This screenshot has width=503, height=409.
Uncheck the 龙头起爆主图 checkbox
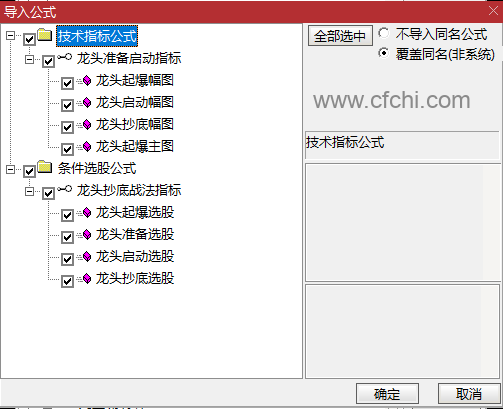[x=67, y=149]
